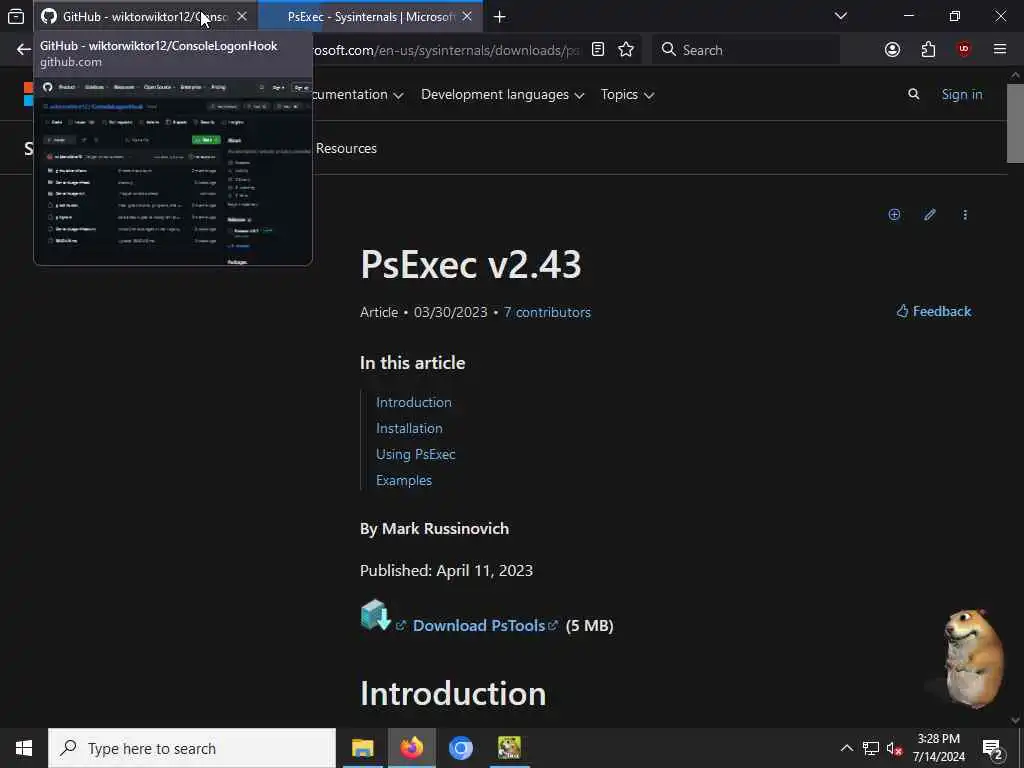The width and height of the screenshot is (1024, 768).
Task: Click the site search magnifier icon
Action: (x=914, y=95)
